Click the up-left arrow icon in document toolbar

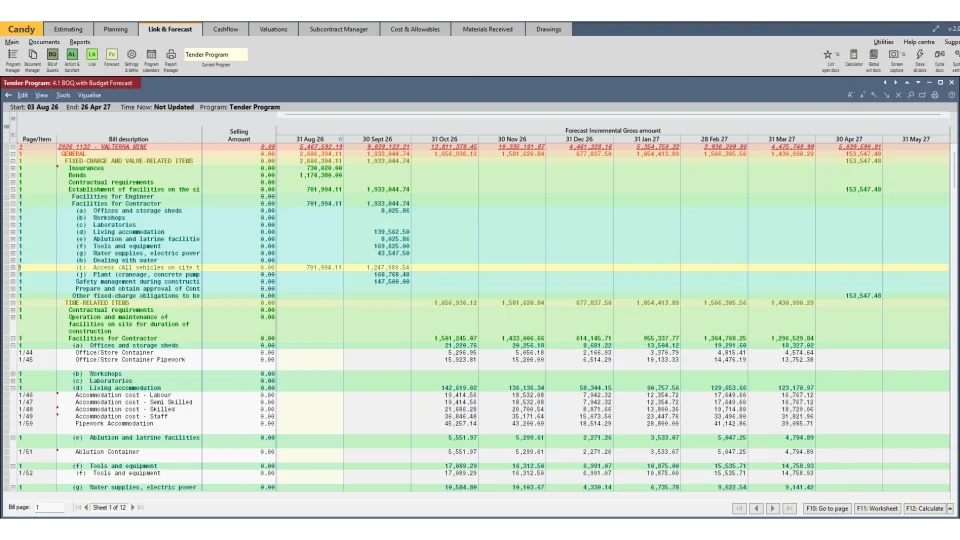click(x=874, y=95)
